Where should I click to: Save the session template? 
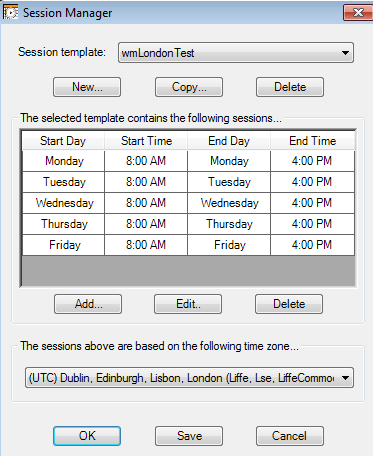[x=189, y=436]
